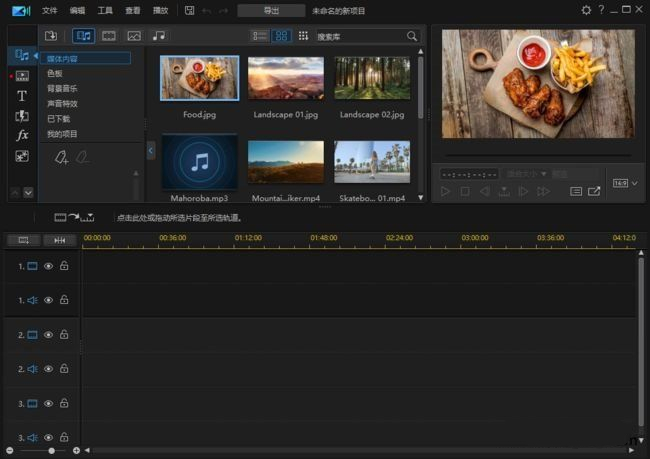Viewport: 650px width, 459px height.
Task: Open settings with the gear icon
Action: click(x=586, y=10)
